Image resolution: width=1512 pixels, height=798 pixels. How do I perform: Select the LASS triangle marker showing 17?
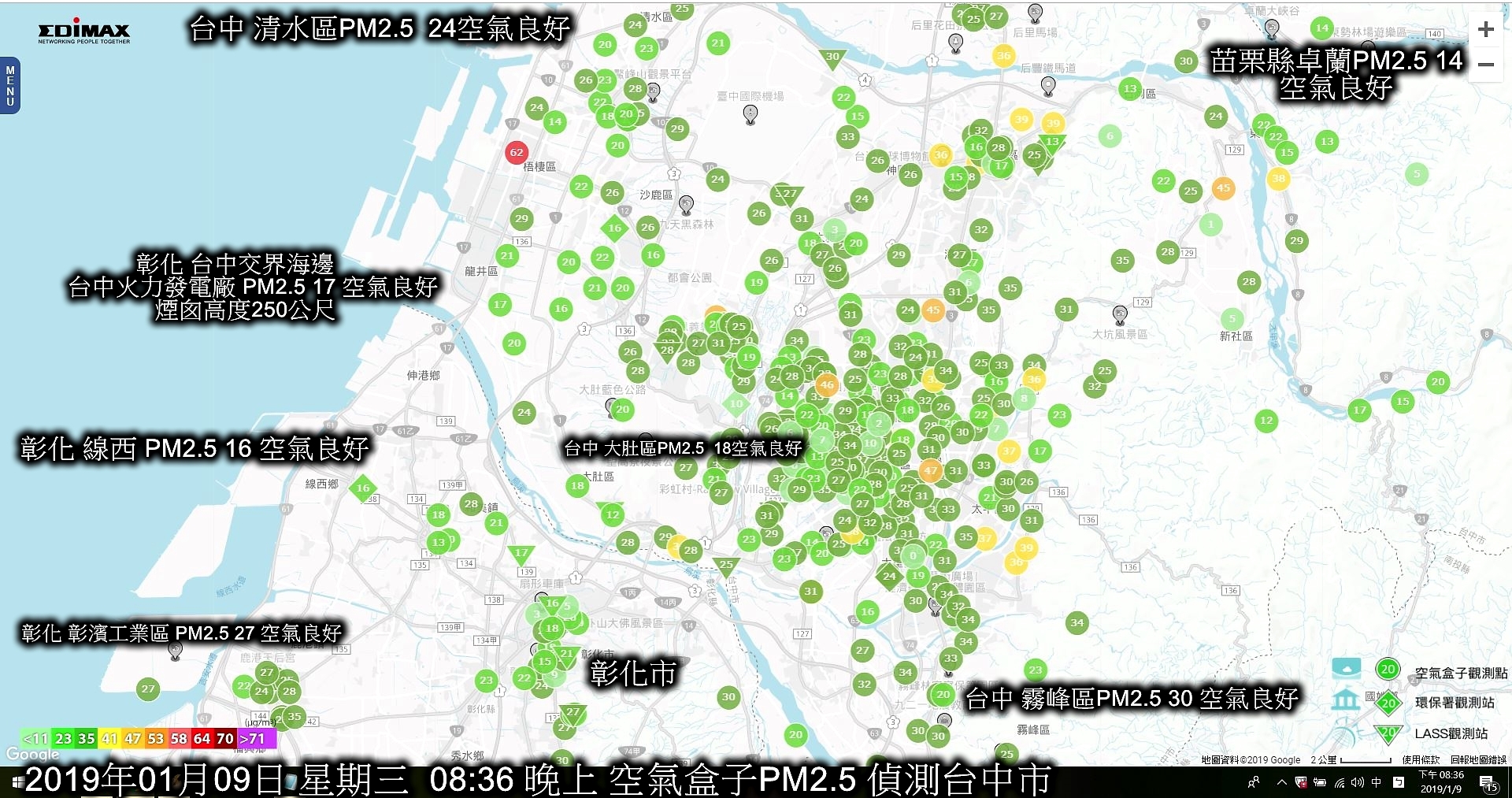coord(521,554)
